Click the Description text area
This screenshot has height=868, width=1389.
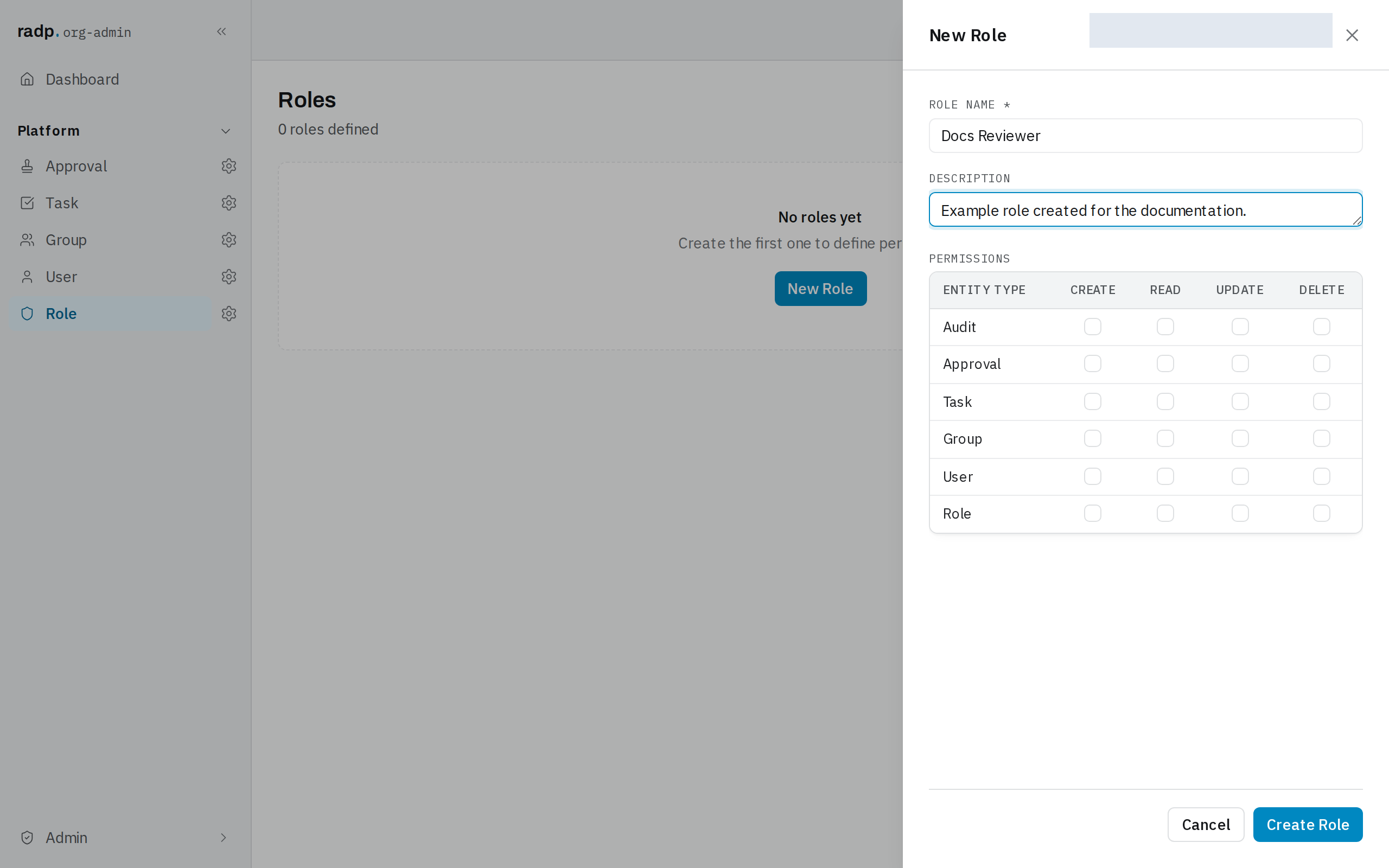point(1145,209)
